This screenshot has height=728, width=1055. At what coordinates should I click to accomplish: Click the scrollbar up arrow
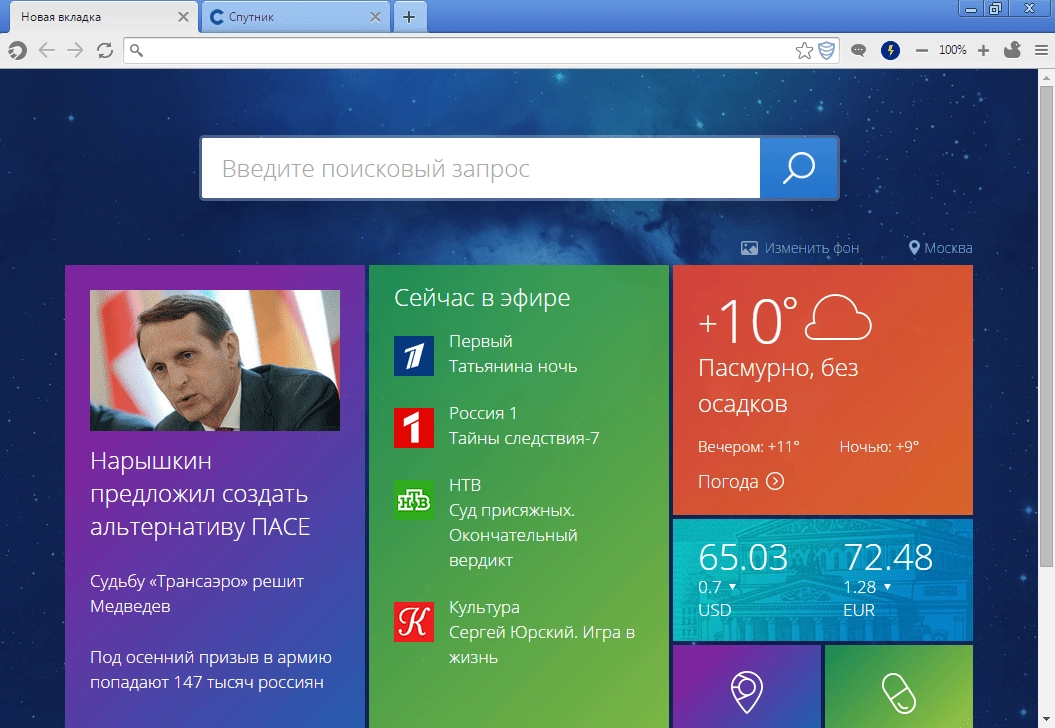click(1046, 77)
